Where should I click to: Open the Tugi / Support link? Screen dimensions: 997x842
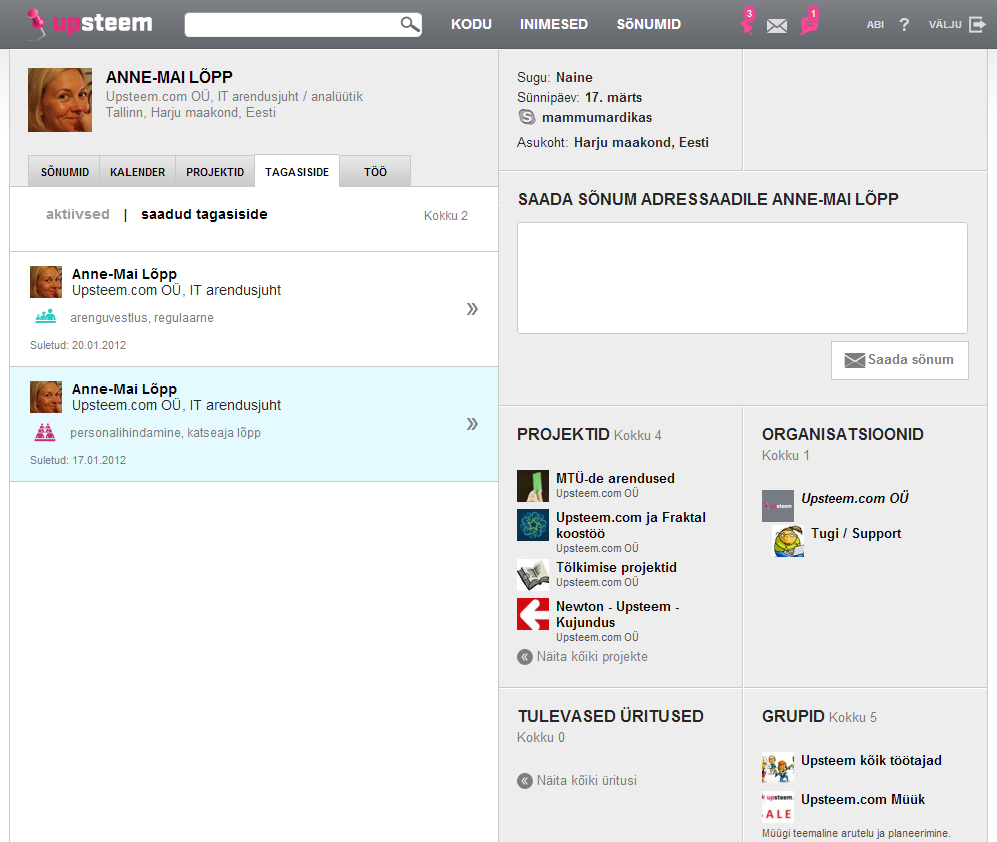[x=856, y=534]
